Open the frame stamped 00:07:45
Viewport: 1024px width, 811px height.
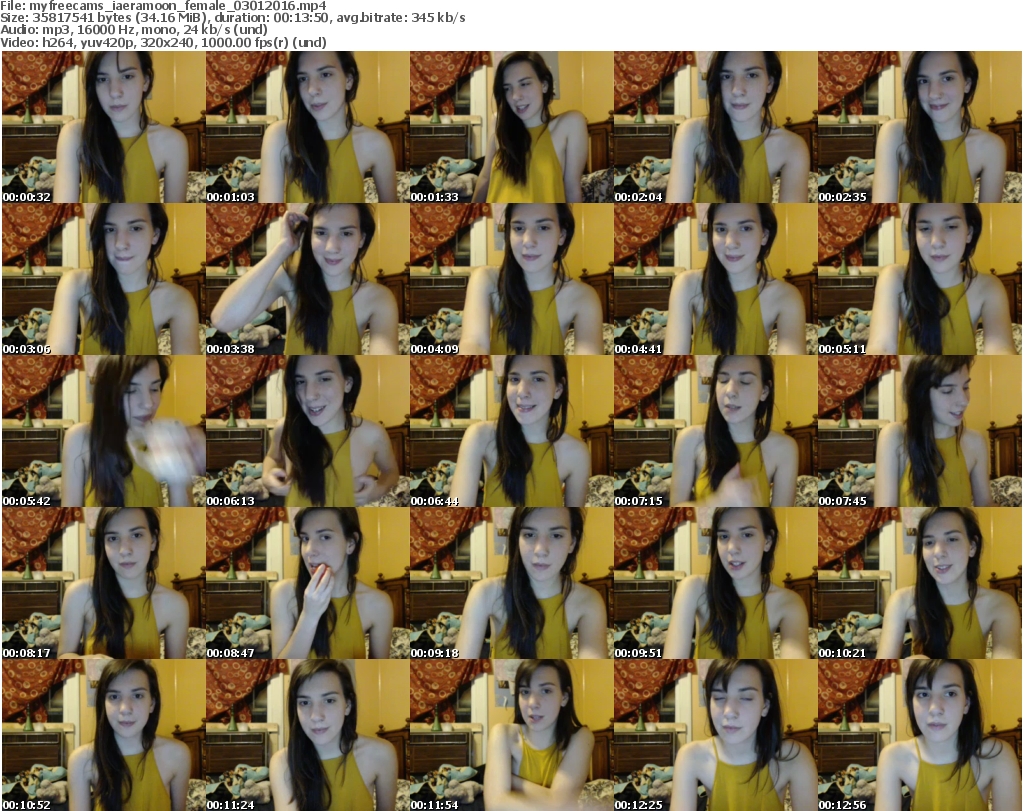pyautogui.click(x=920, y=431)
